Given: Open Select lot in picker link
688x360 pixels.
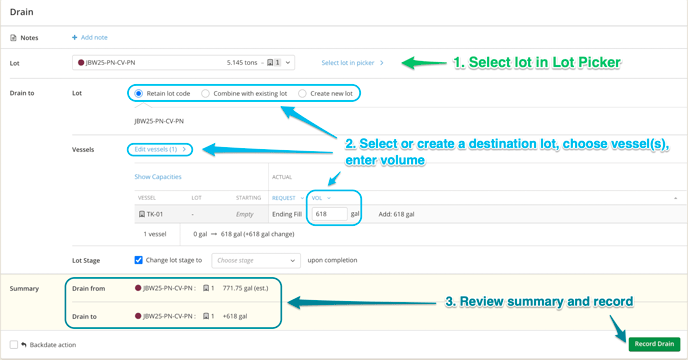Looking at the screenshot, I should click(x=348, y=63).
